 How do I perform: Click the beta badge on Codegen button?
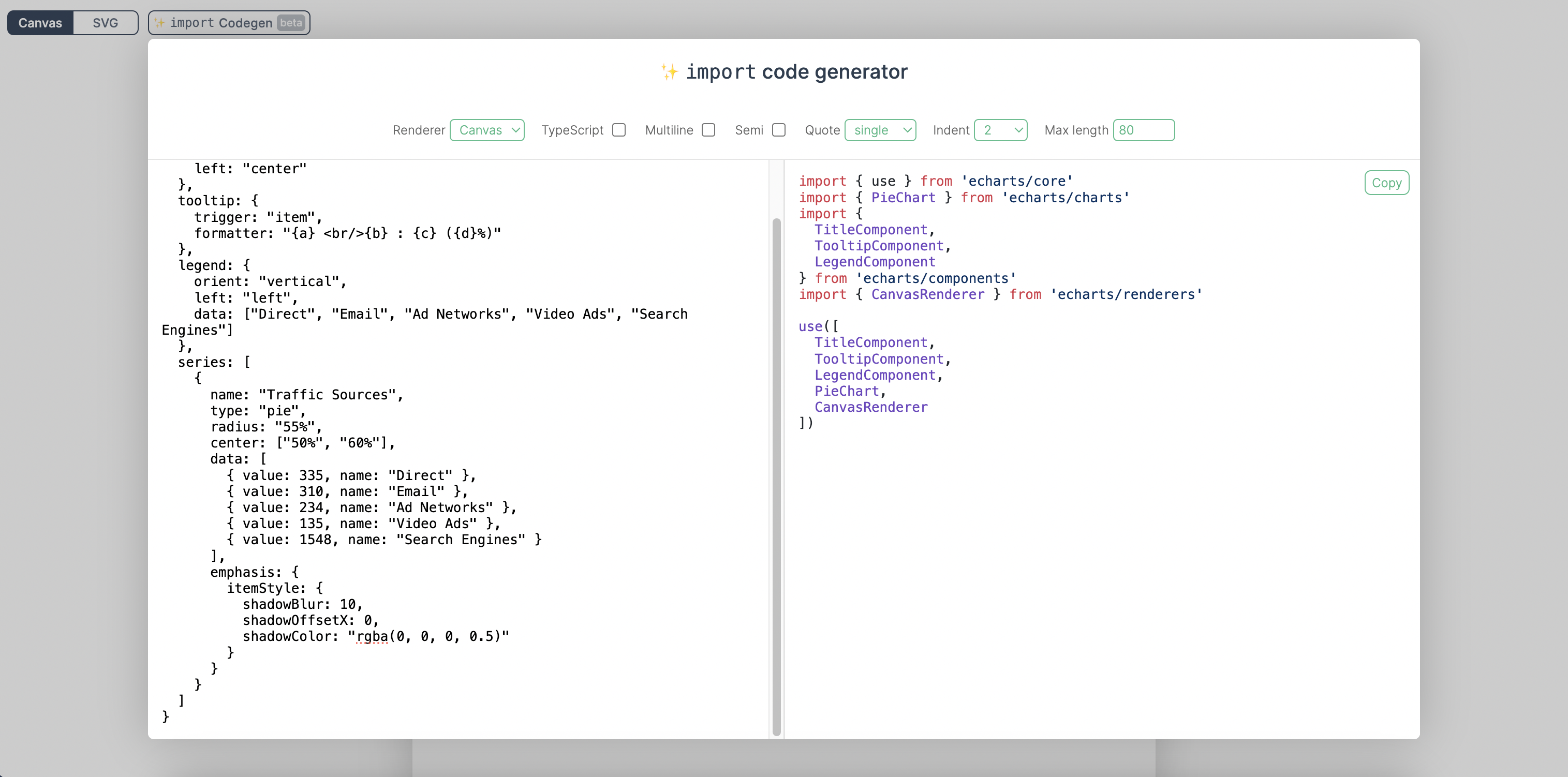point(291,23)
